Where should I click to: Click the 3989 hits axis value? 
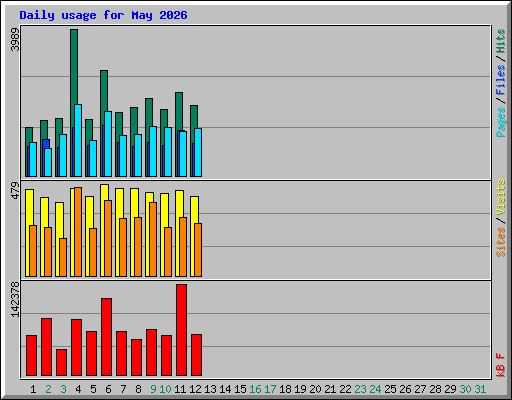point(15,39)
